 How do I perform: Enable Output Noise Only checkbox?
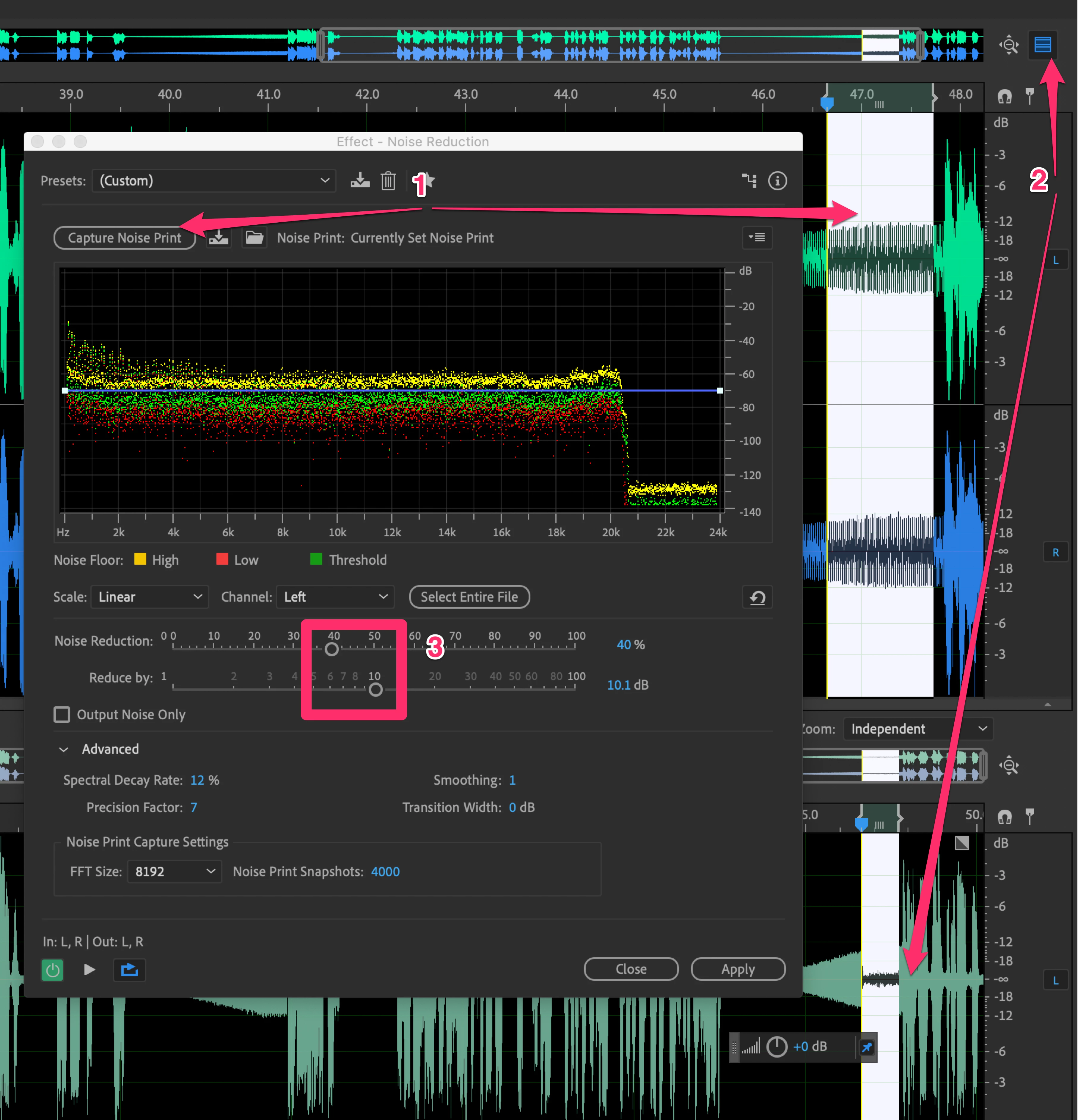62,714
